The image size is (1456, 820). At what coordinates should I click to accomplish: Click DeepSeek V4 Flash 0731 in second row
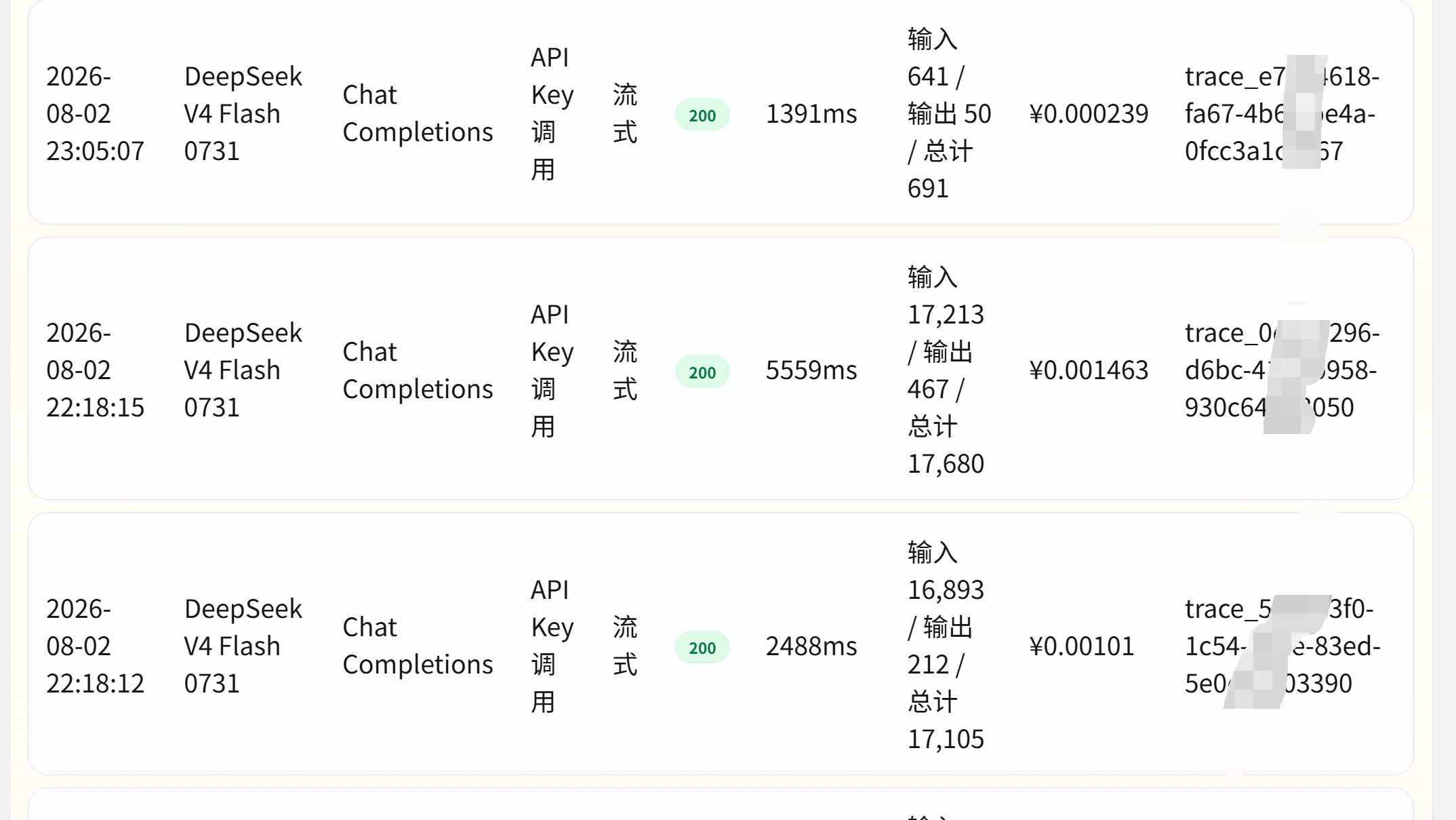[x=243, y=370]
